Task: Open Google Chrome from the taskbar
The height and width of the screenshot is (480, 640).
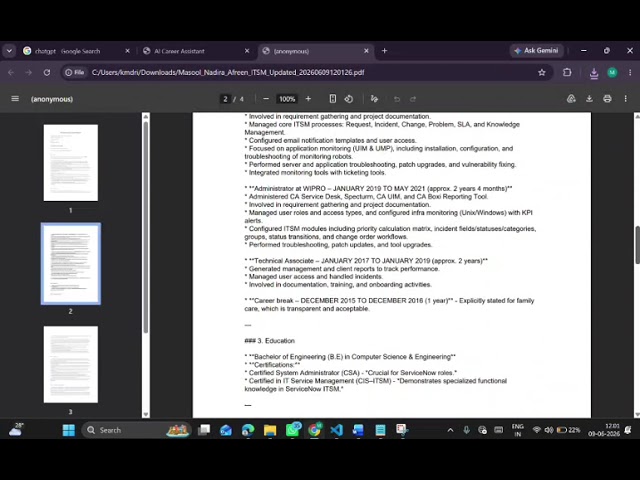Action: [314, 430]
